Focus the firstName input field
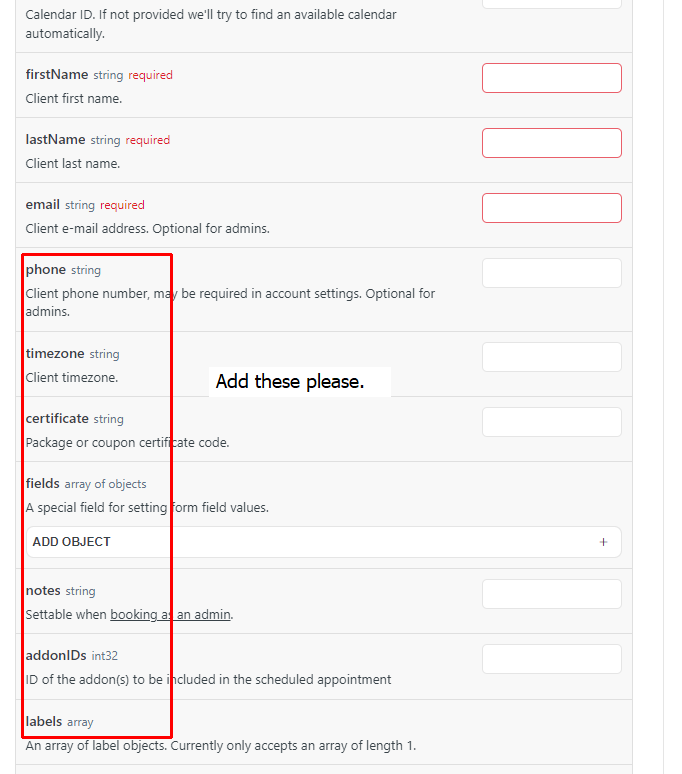 (552, 78)
